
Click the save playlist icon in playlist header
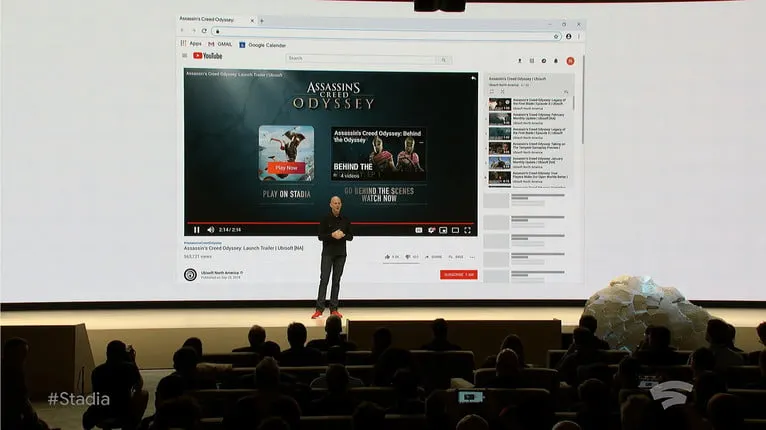566,92
